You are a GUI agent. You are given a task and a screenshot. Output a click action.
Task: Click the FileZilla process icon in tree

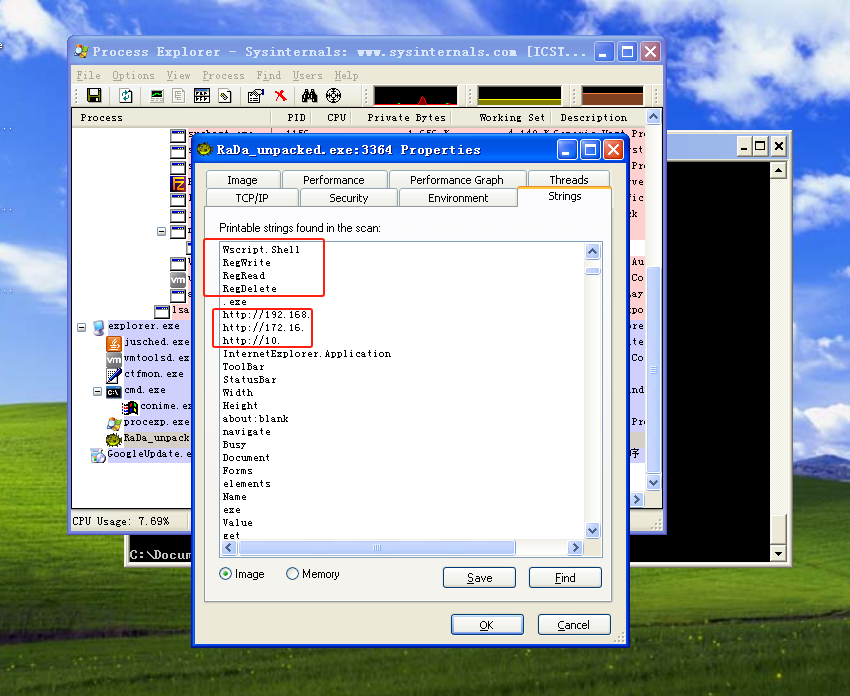[178, 183]
